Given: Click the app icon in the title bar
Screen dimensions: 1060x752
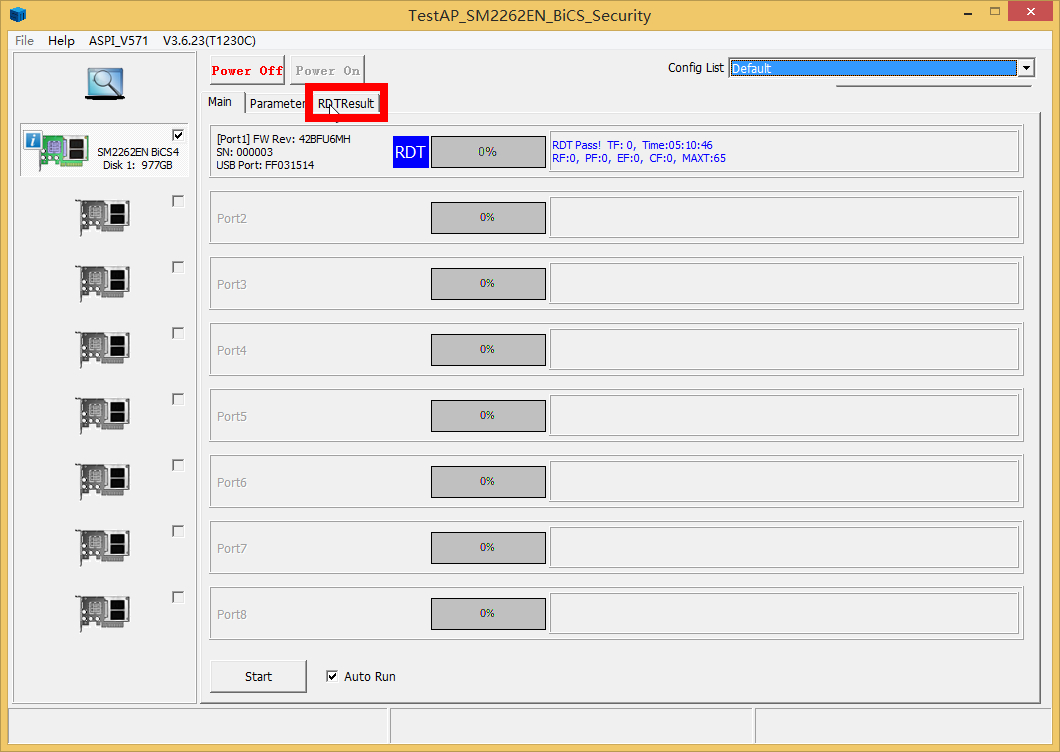Looking at the screenshot, I should pos(18,15).
